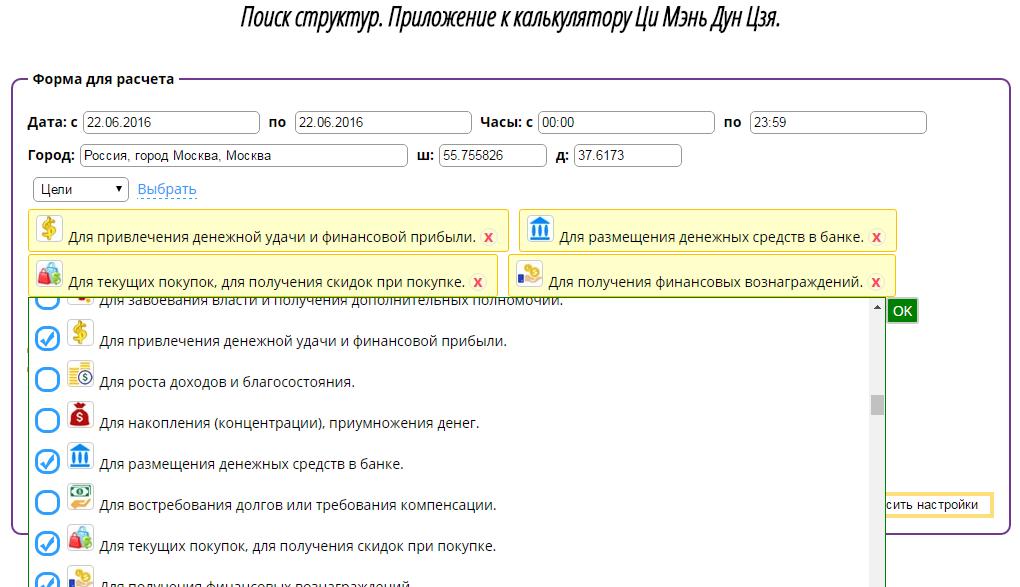Click 'Форма для расчета' legend text

tap(103, 79)
